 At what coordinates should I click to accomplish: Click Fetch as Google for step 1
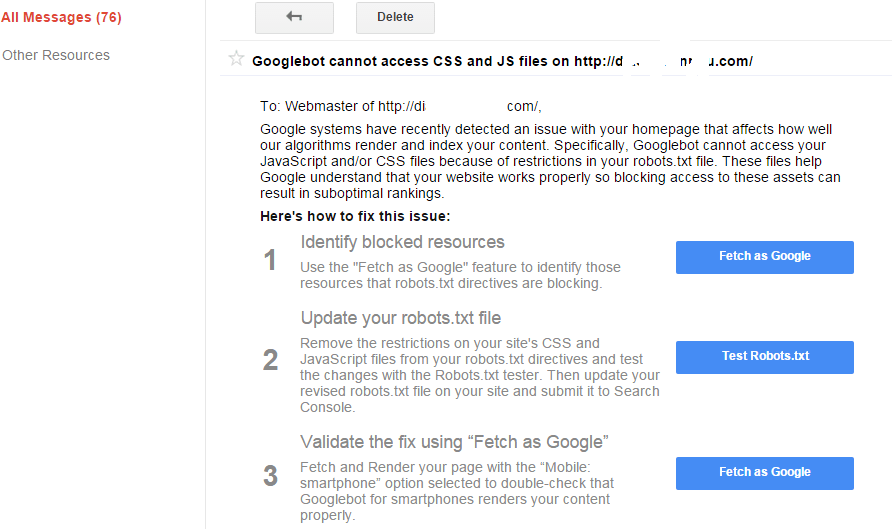pos(765,257)
